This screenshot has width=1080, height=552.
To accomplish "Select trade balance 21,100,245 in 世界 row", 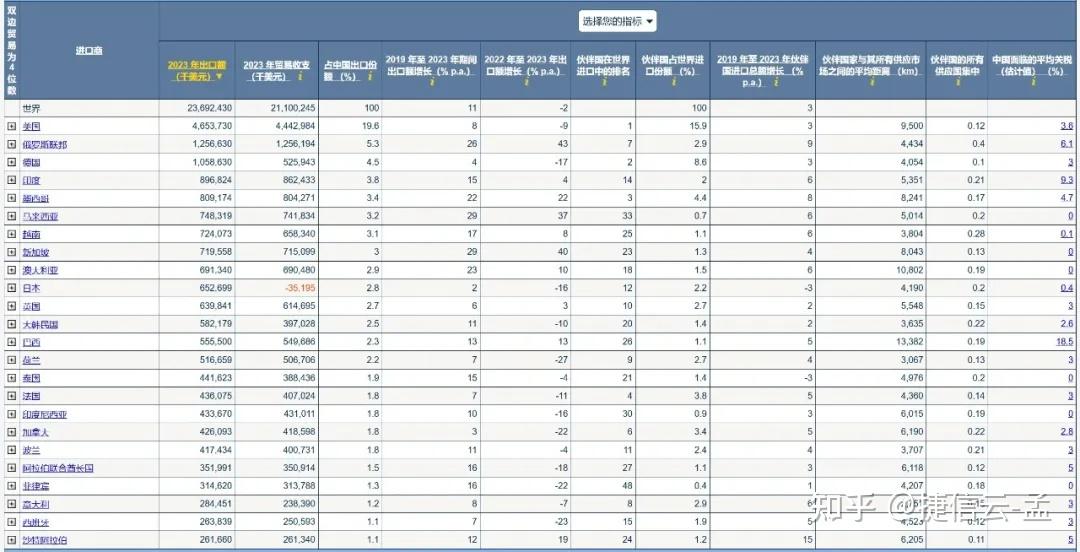I will pyautogui.click(x=292, y=108).
